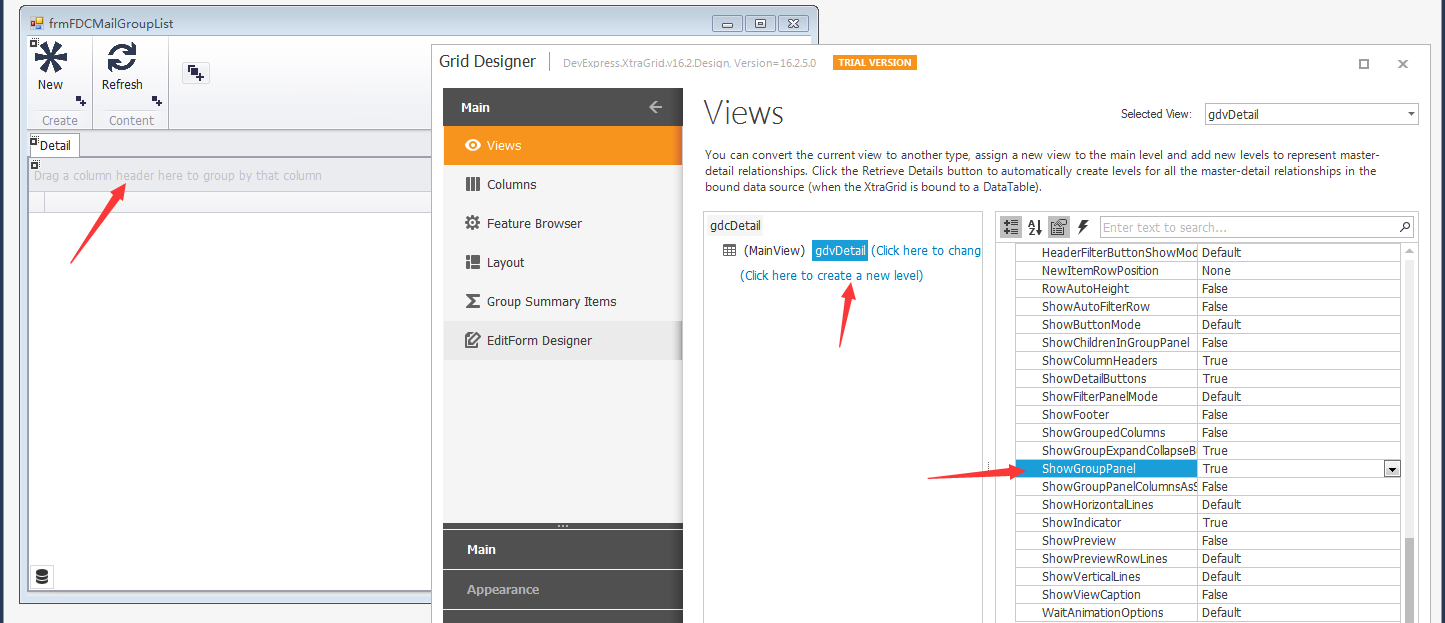Click the grid table icon beside MainView
The image size is (1445, 623).
[x=729, y=250]
